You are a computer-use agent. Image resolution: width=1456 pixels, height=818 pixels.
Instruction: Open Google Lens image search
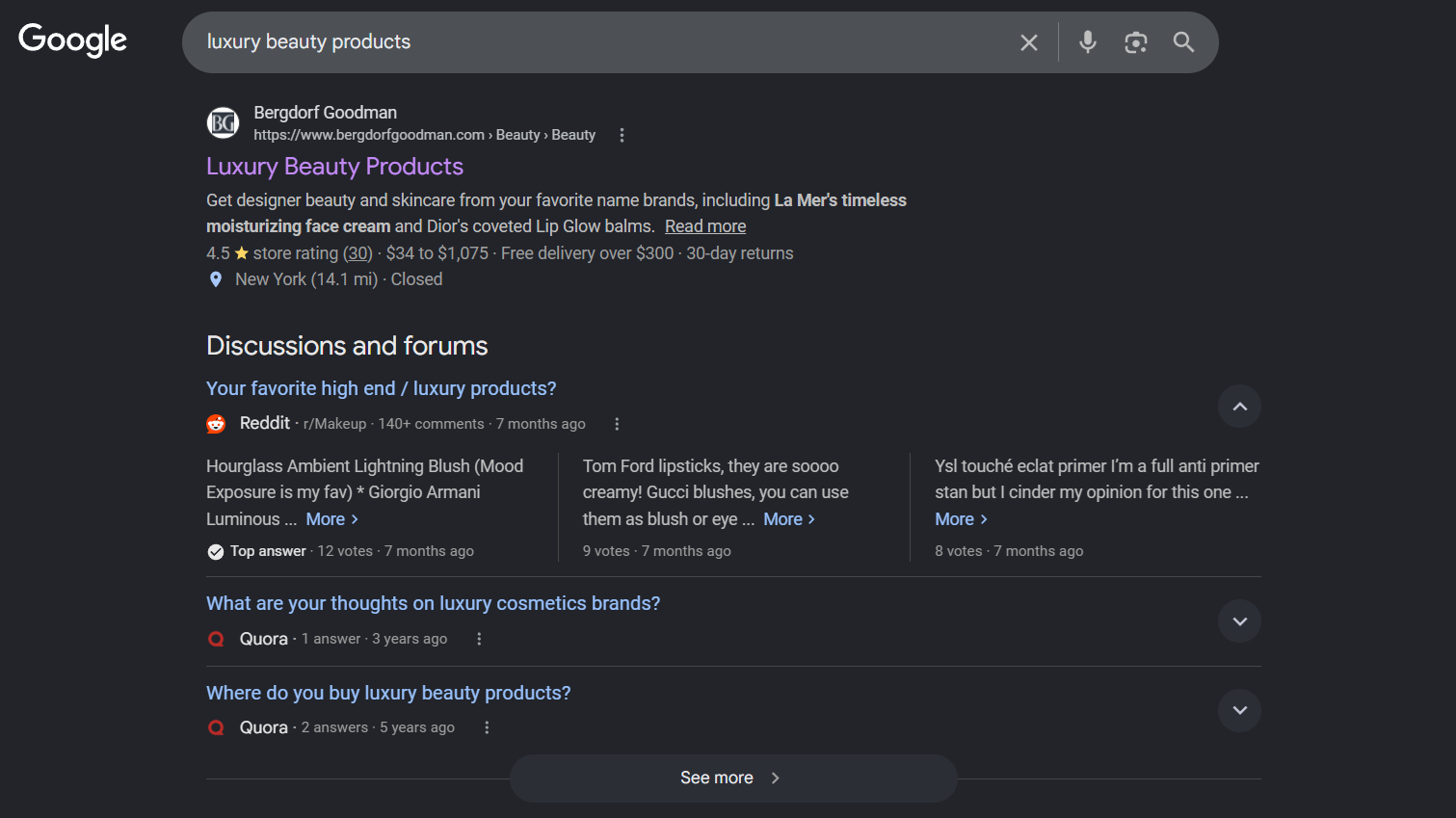[x=1135, y=42]
